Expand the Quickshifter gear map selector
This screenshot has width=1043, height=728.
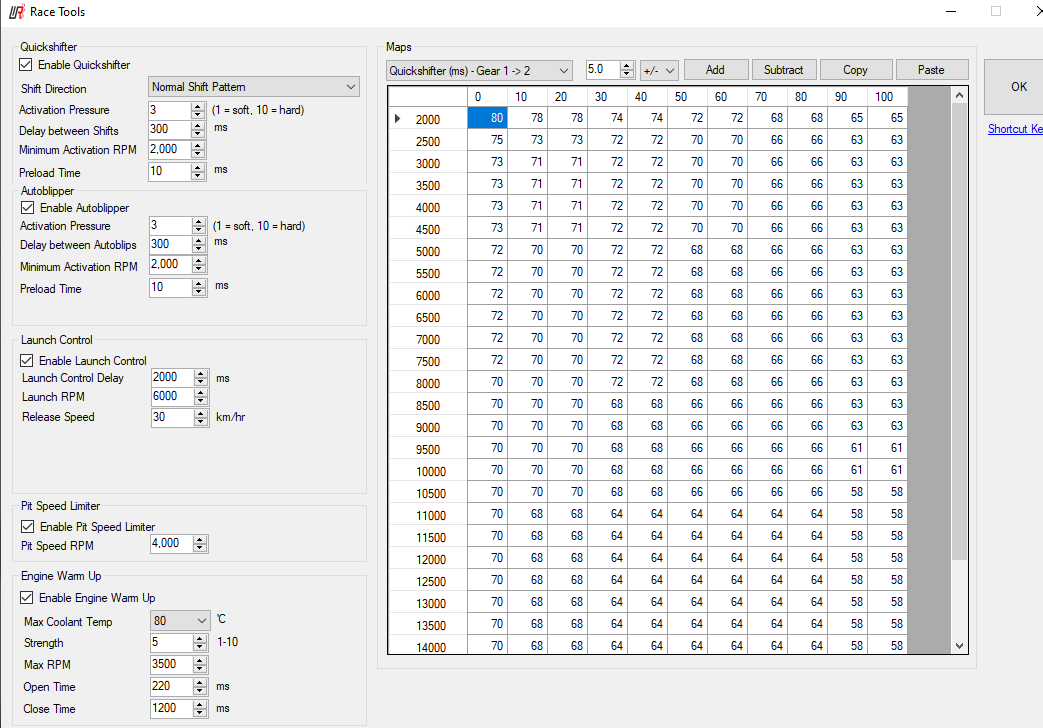(479, 70)
